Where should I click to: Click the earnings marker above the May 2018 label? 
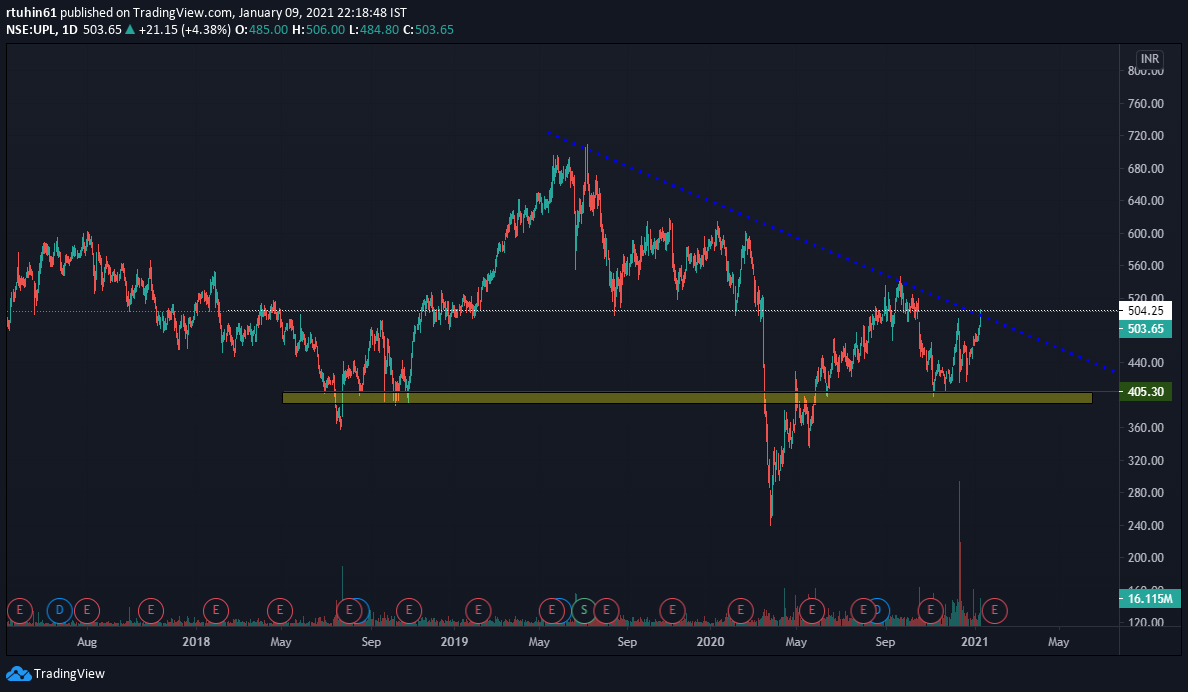pyautogui.click(x=280, y=610)
